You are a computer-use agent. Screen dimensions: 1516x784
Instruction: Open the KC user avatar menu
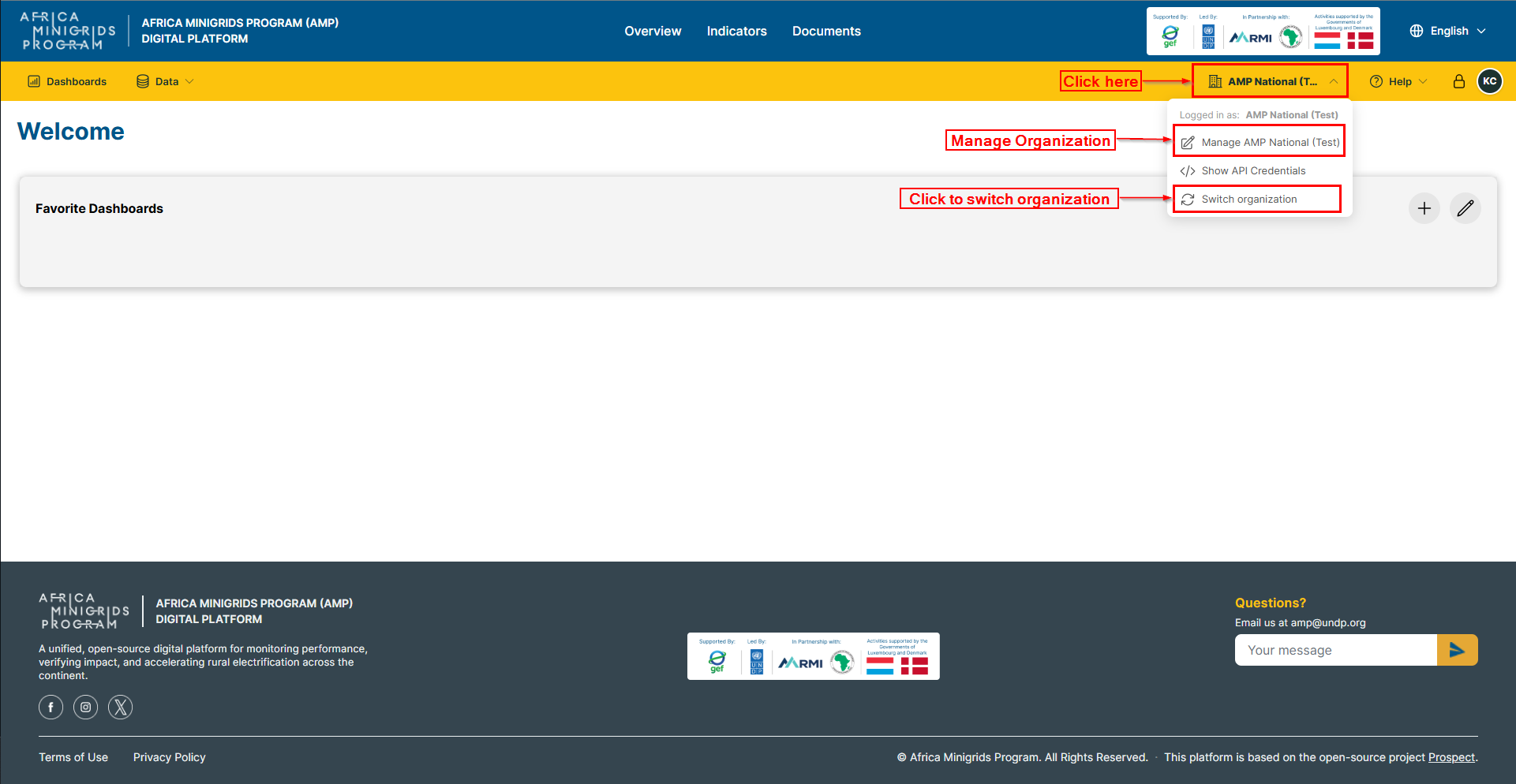[1490, 81]
